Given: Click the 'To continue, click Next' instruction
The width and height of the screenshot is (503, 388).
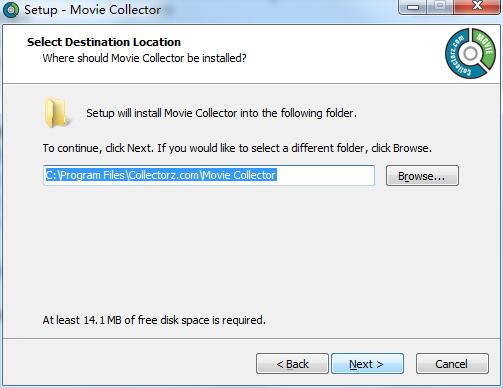Looking at the screenshot, I should point(237,148).
